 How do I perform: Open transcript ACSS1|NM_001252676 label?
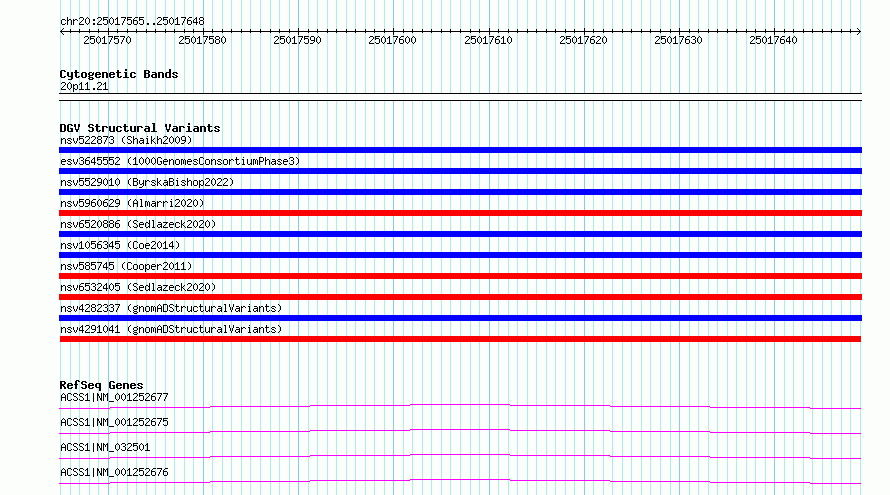coord(114,472)
